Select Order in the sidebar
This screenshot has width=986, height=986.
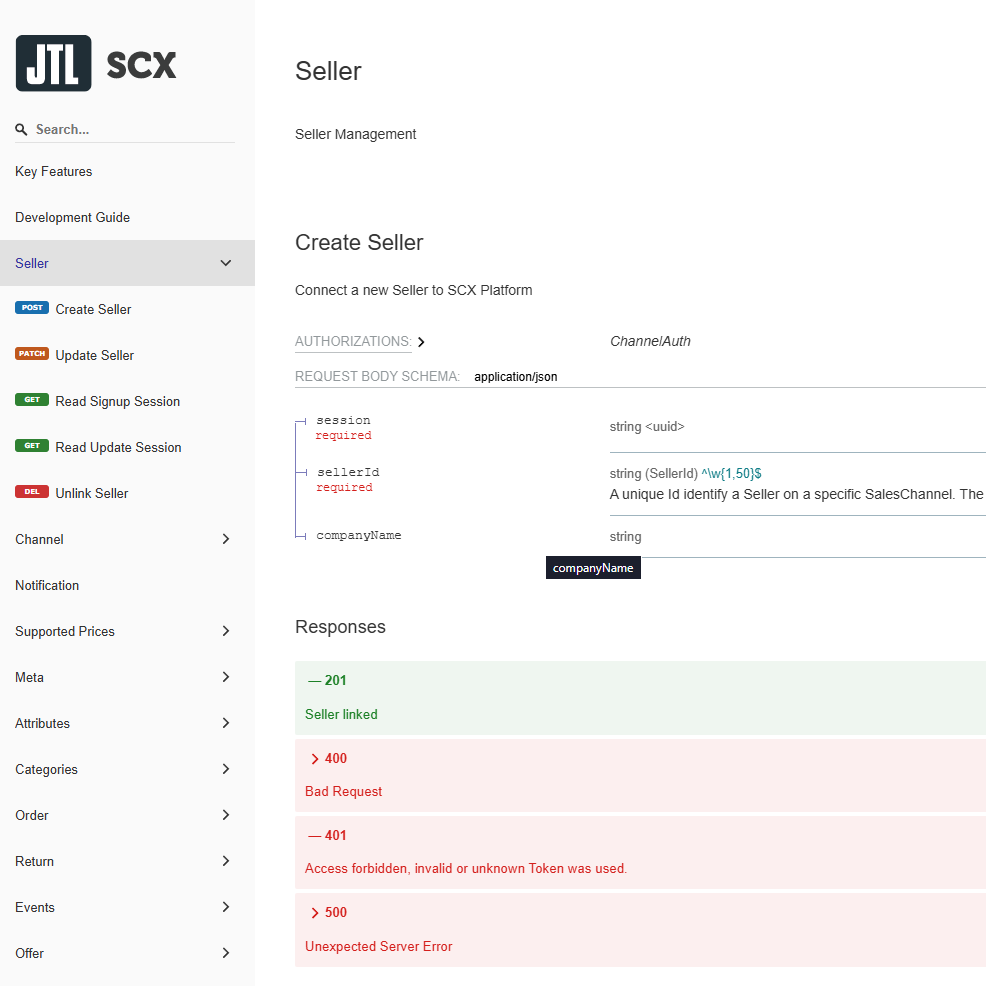(x=31, y=815)
